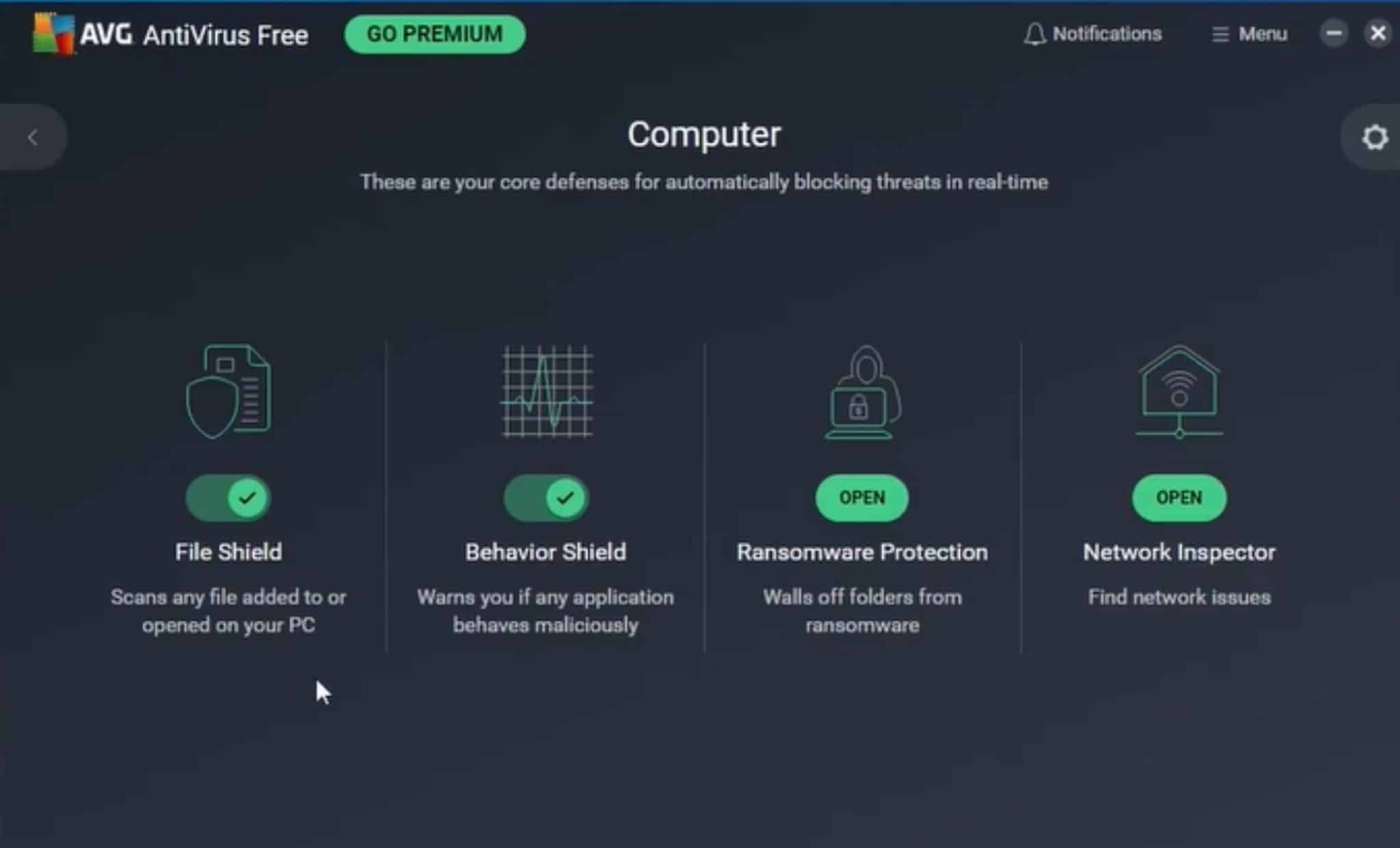Viewport: 1400px width, 848px height.
Task: Click the hamburger Menu icon
Action: 1220,34
